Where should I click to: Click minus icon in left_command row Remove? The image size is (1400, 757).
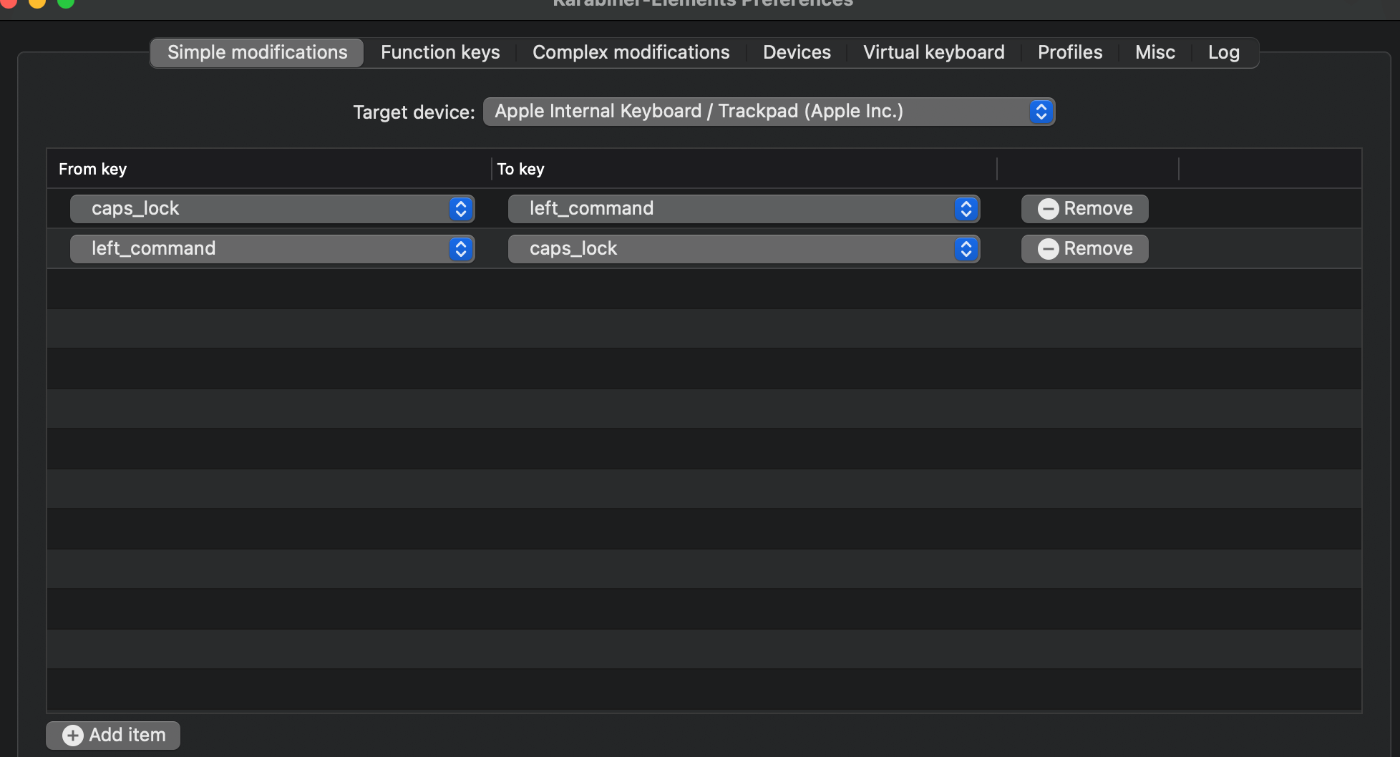(x=1048, y=249)
